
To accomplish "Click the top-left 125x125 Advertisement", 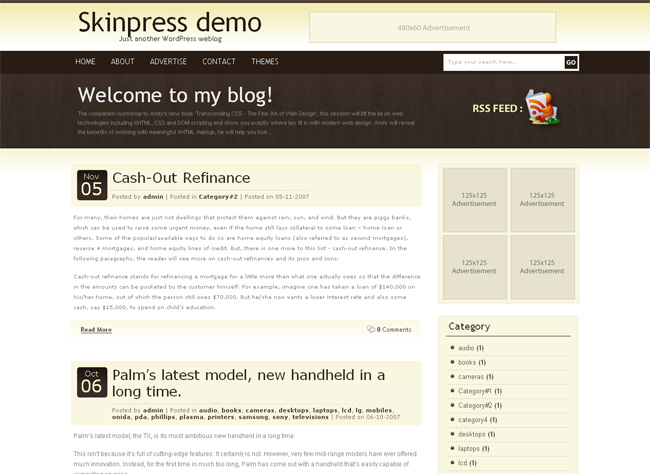I will (x=475, y=199).
